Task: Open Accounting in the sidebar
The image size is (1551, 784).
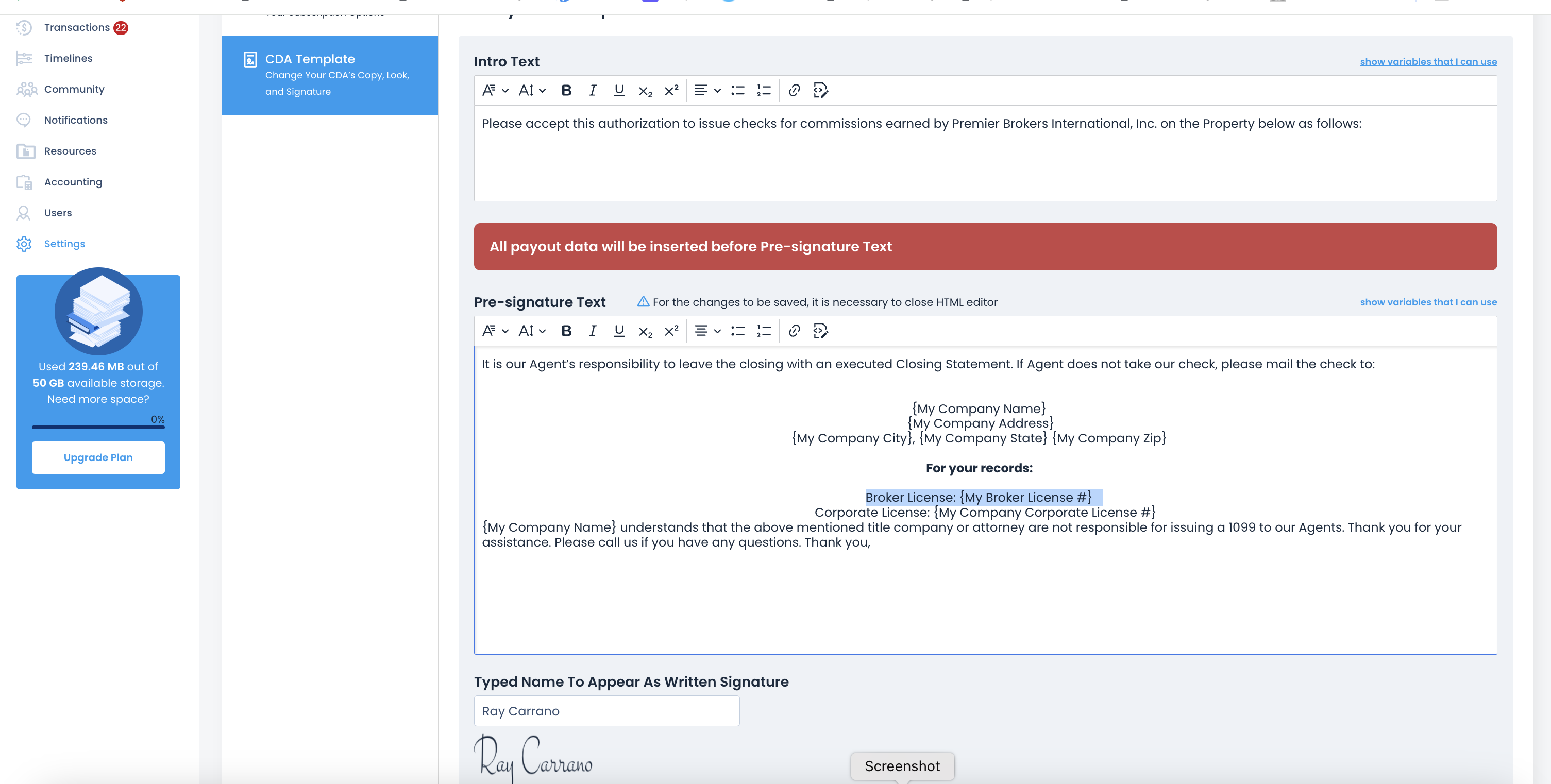Action: pos(73,182)
